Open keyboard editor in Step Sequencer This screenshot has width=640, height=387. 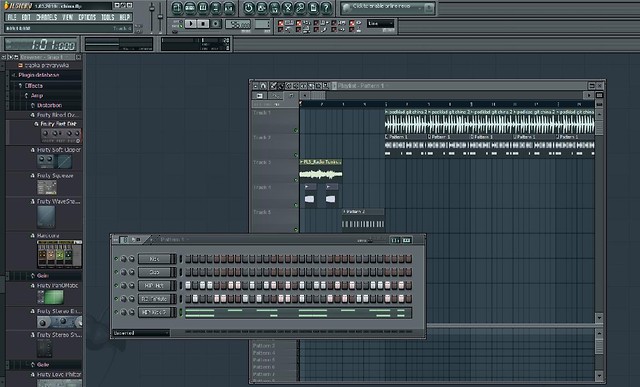click(x=406, y=240)
